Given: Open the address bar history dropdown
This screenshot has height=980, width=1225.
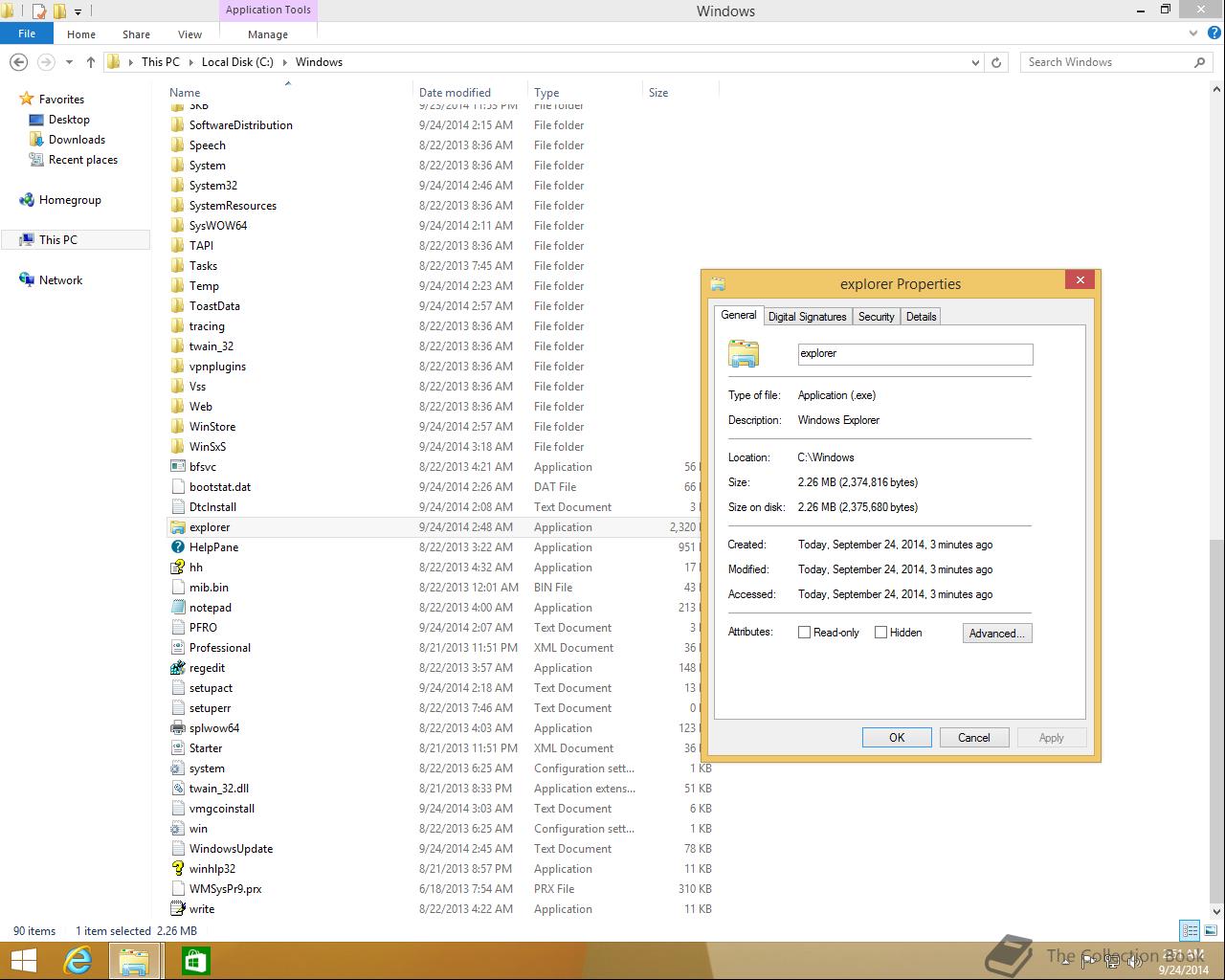Looking at the screenshot, I should [x=975, y=62].
